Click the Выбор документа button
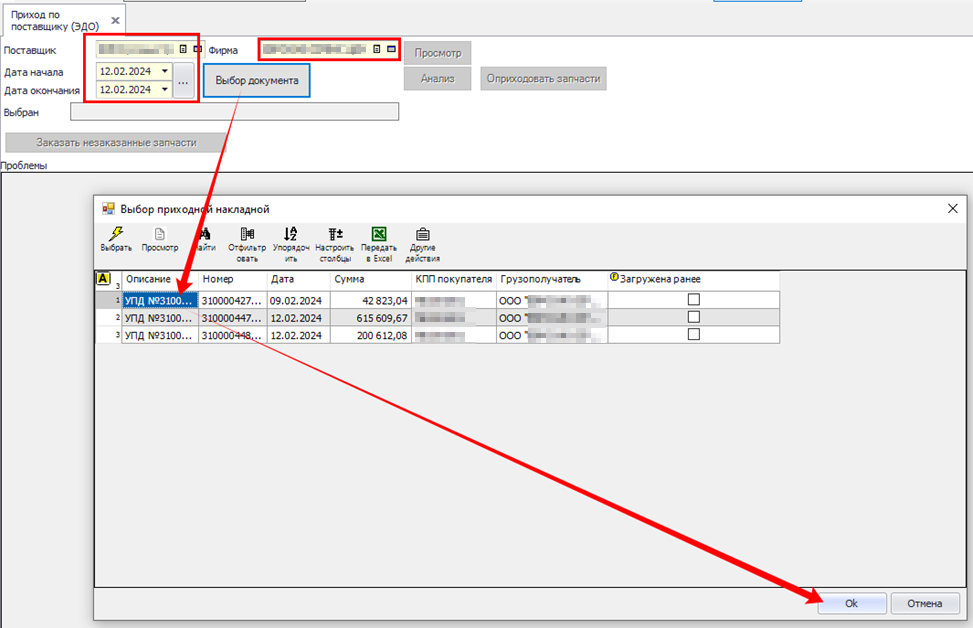The width and height of the screenshot is (973, 628). click(256, 80)
